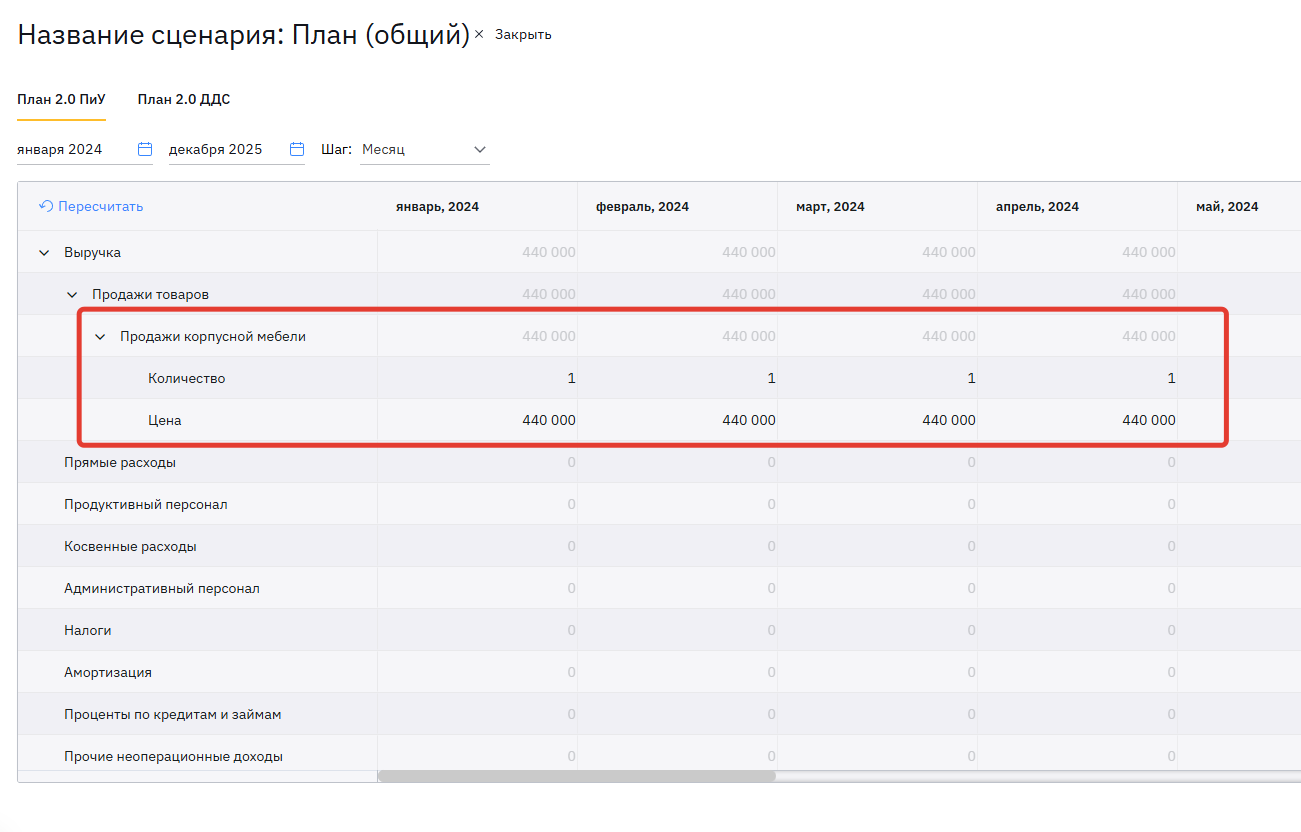Click the января 2024 start date field
The width and height of the screenshot is (1301, 832).
click(72, 149)
